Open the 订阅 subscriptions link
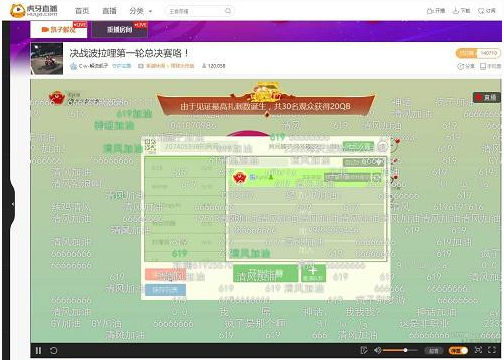 coord(487,11)
